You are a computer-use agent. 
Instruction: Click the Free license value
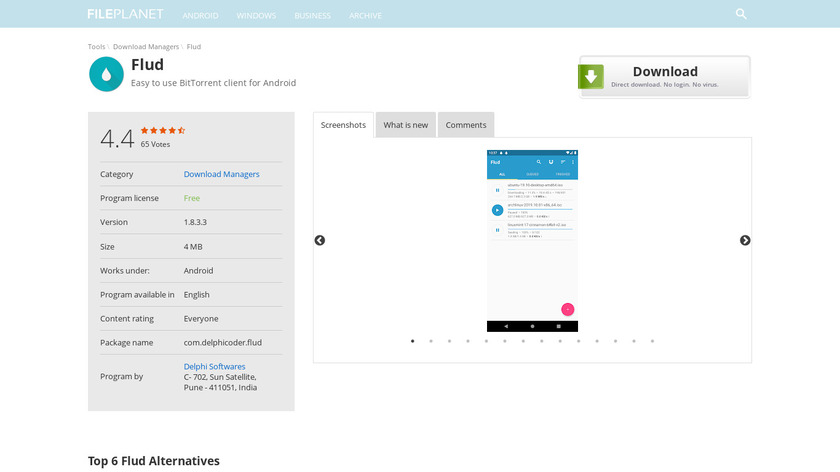pyautogui.click(x=192, y=198)
